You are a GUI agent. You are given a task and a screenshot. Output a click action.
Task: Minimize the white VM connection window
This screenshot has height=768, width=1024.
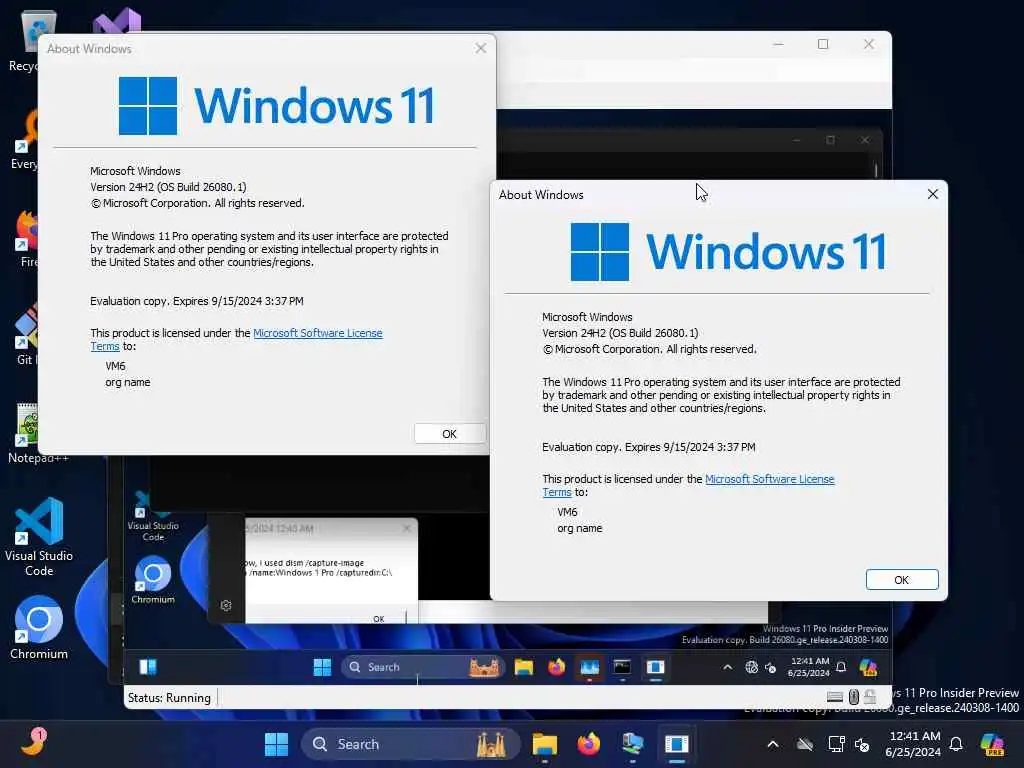(778, 44)
